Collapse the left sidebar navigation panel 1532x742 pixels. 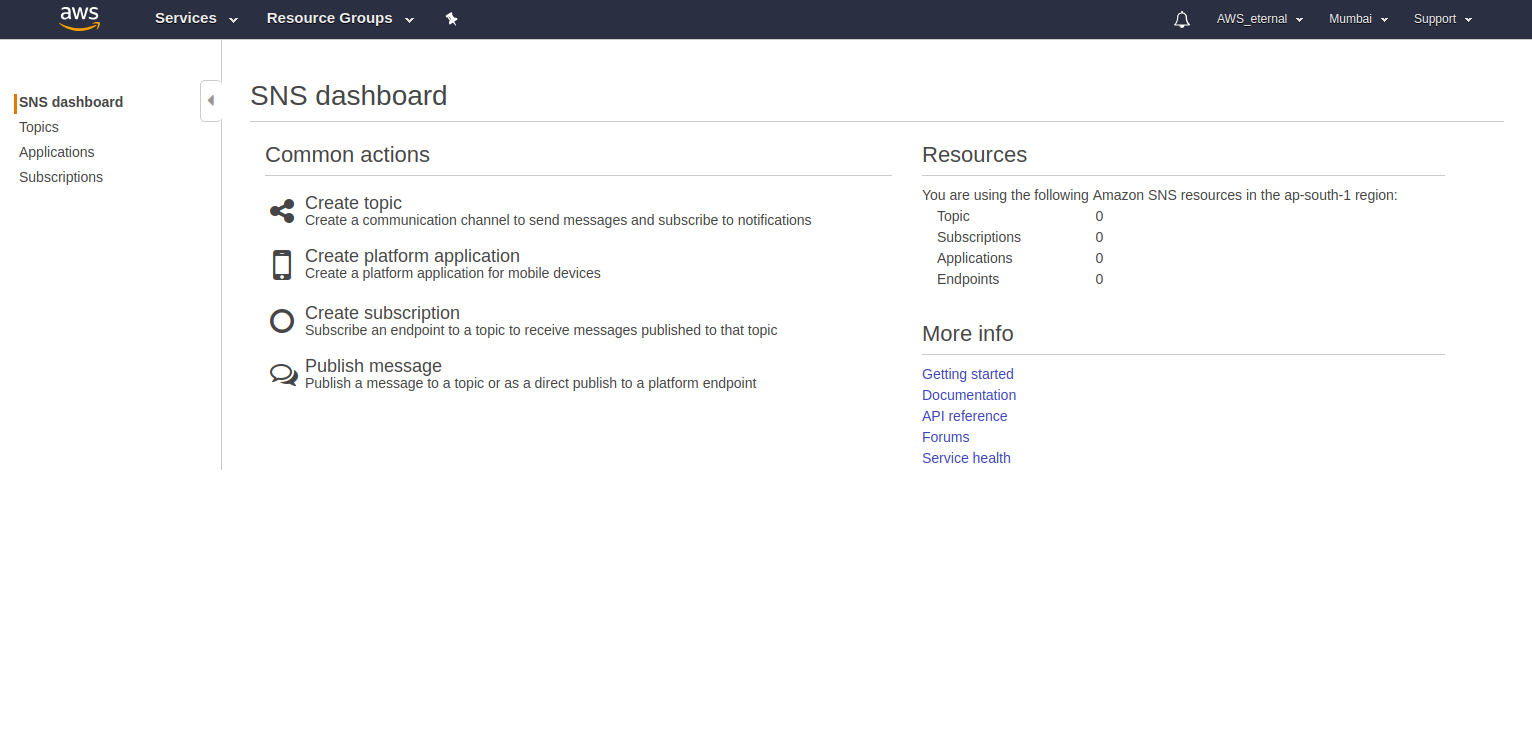coord(210,101)
